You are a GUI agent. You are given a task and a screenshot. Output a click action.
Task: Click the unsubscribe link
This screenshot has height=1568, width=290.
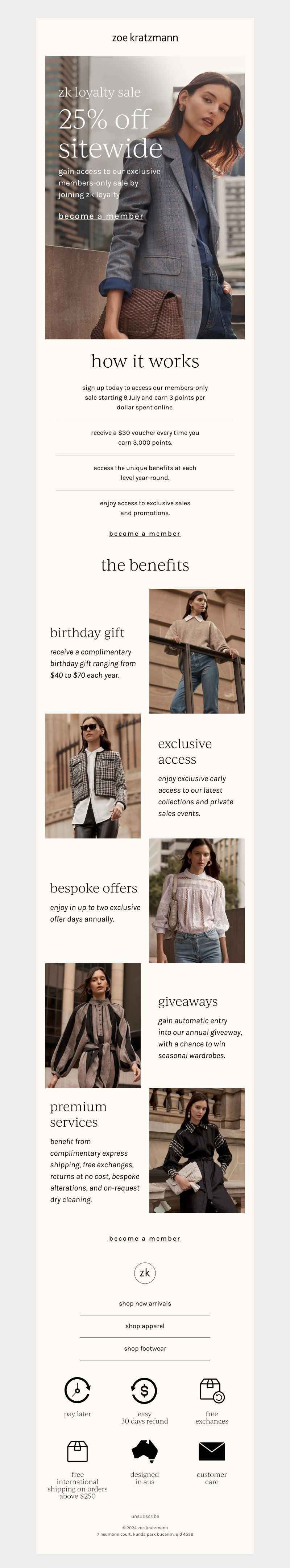(145, 1516)
